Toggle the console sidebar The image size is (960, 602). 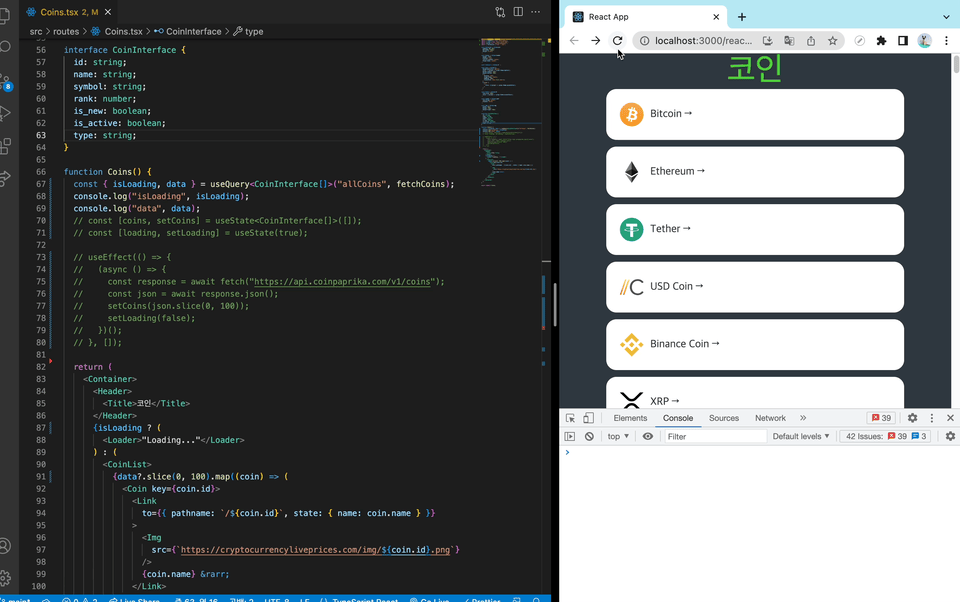pos(570,436)
